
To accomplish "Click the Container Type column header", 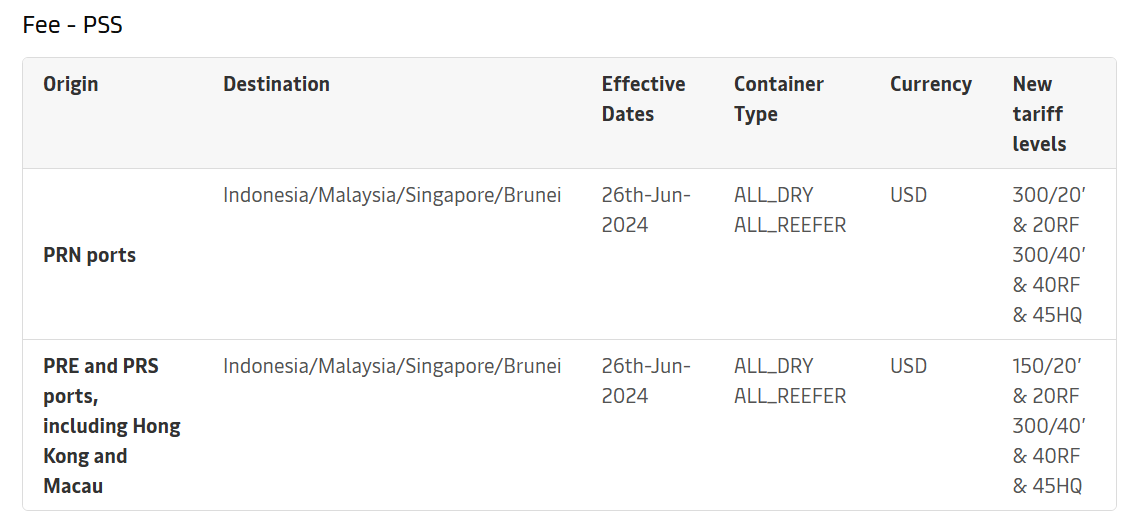I will click(778, 99).
